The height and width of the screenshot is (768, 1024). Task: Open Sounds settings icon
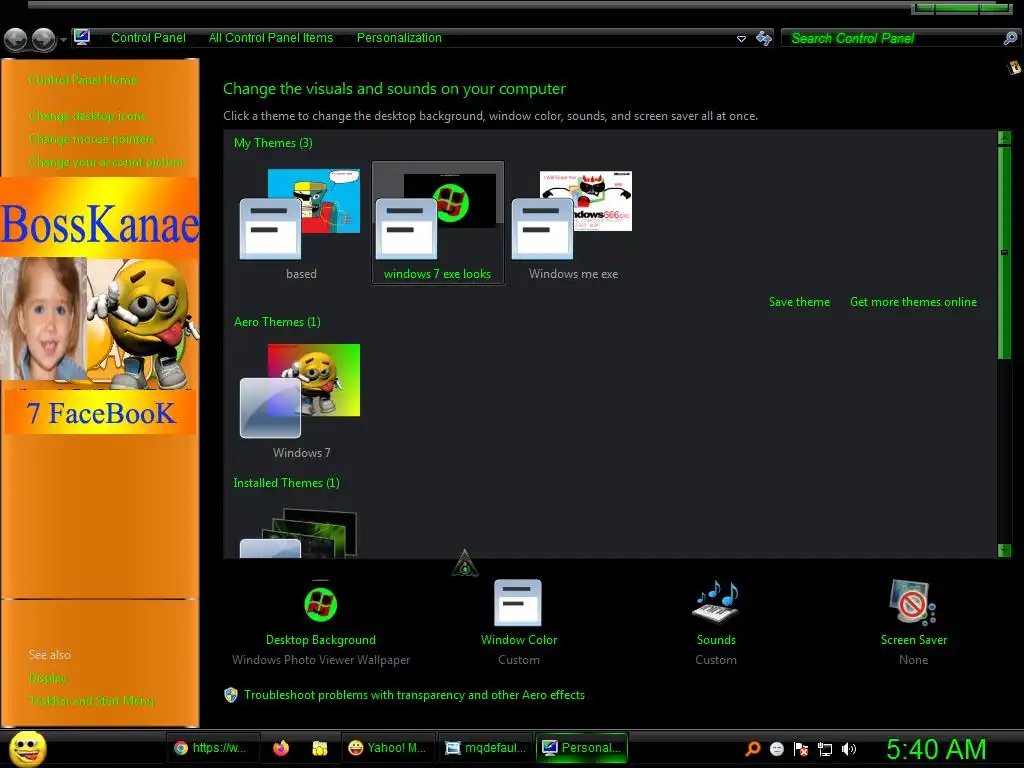coord(716,602)
